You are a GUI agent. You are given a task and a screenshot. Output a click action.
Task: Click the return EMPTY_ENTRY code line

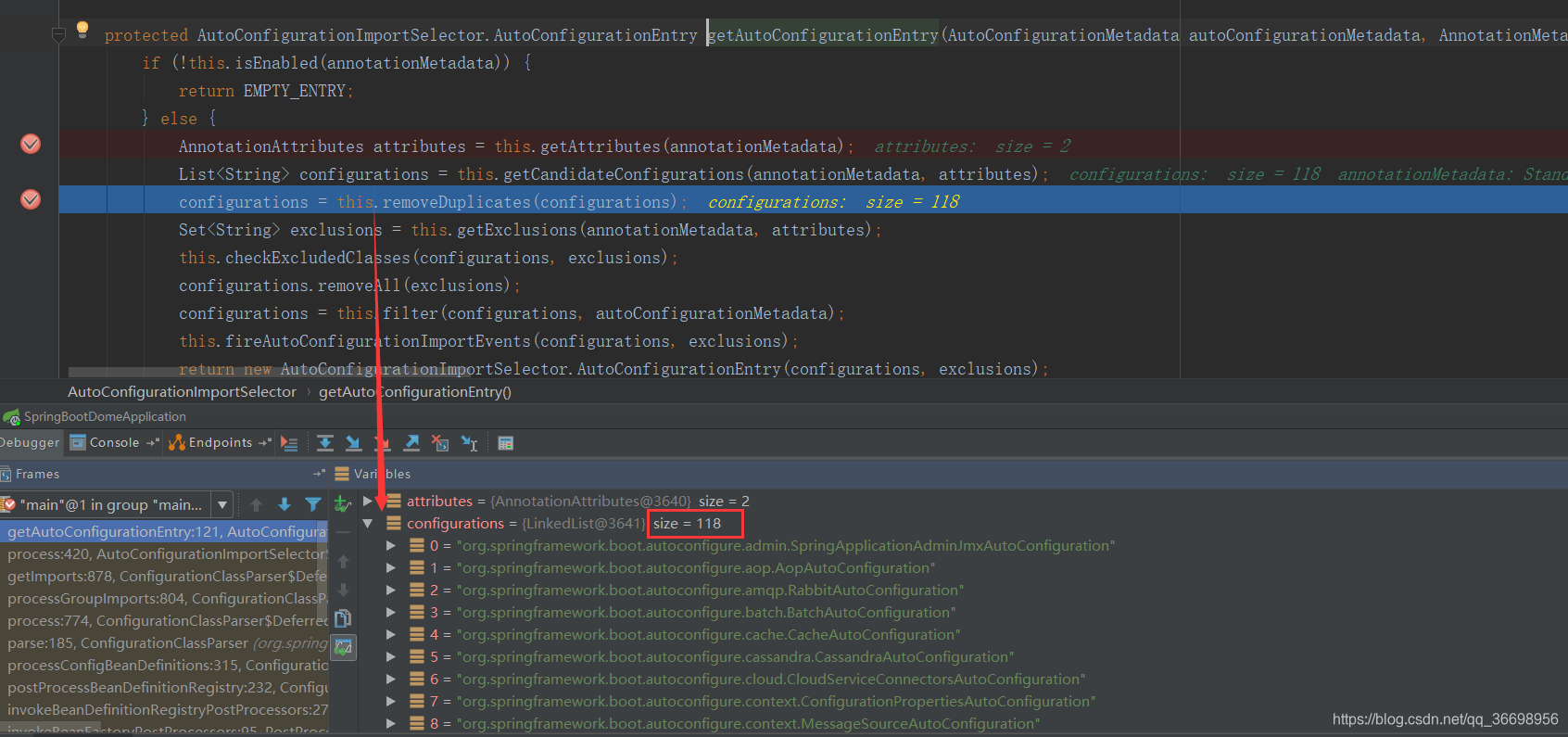pyautogui.click(x=266, y=91)
